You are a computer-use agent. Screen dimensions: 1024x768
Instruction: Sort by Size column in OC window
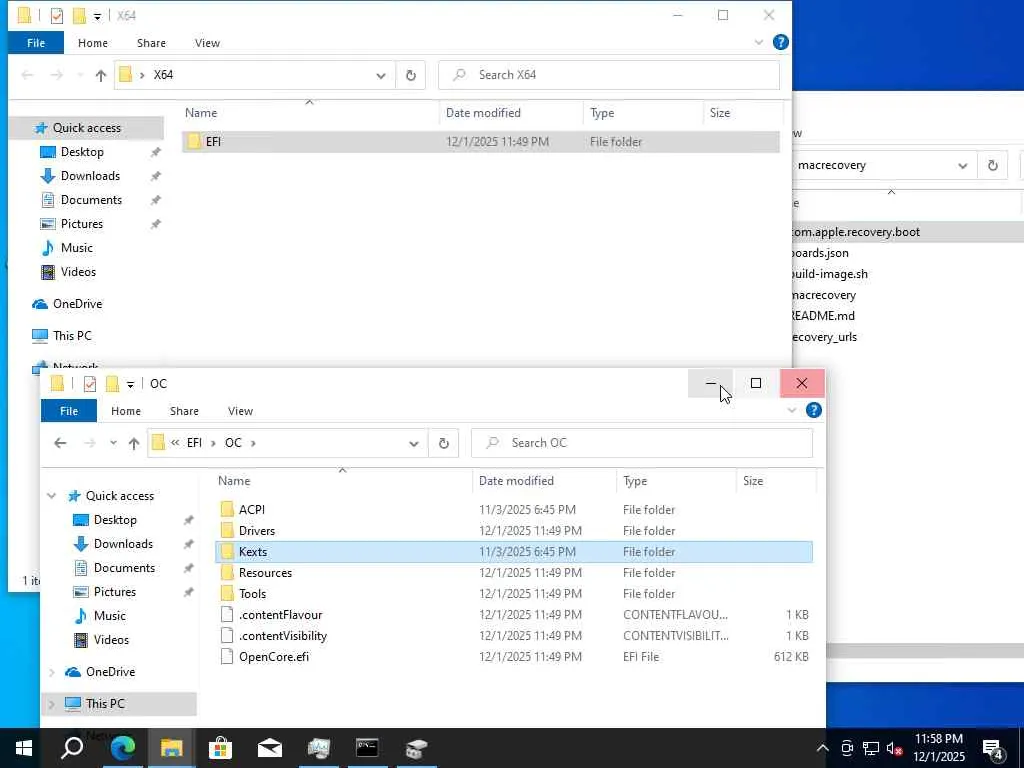tap(775, 481)
